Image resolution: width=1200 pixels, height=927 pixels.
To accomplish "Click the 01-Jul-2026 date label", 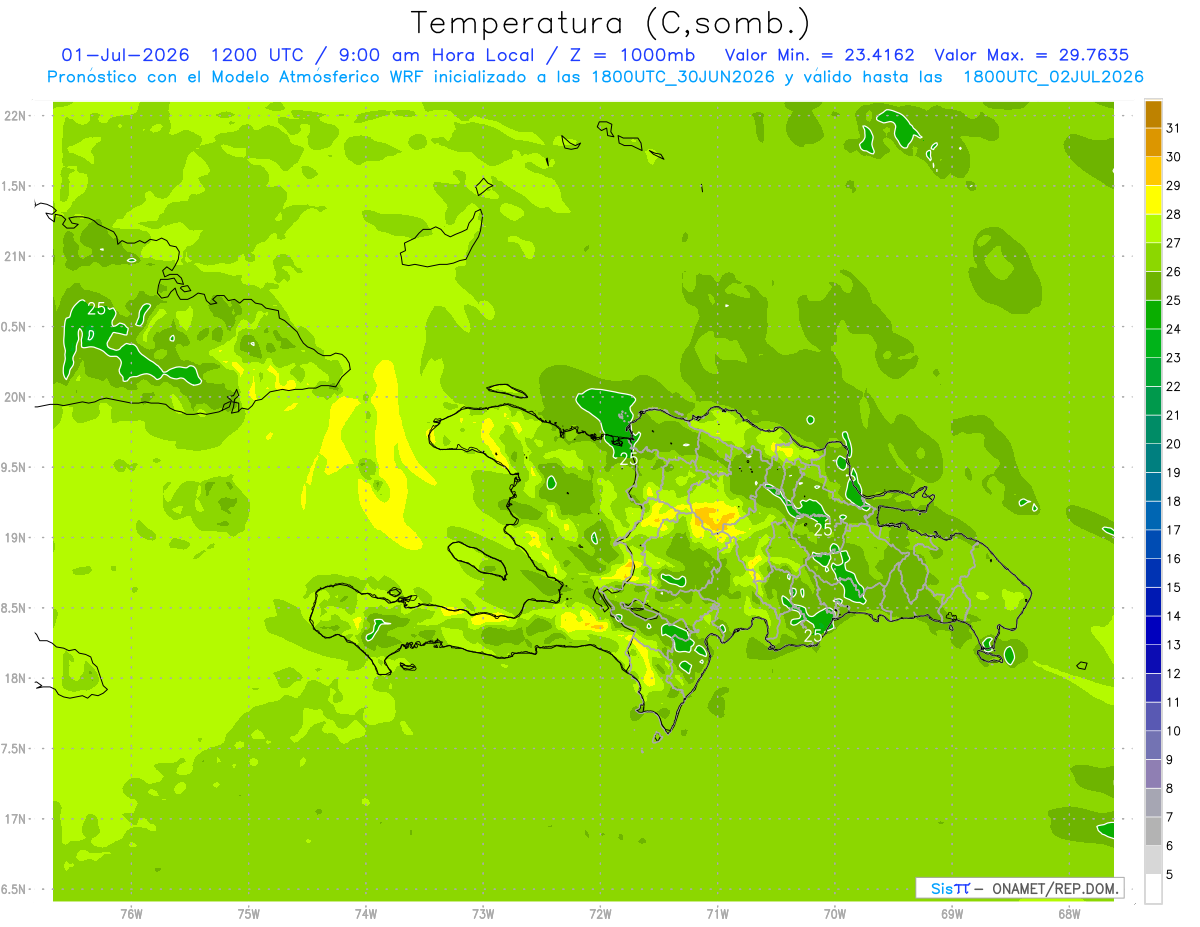I will click(126, 55).
